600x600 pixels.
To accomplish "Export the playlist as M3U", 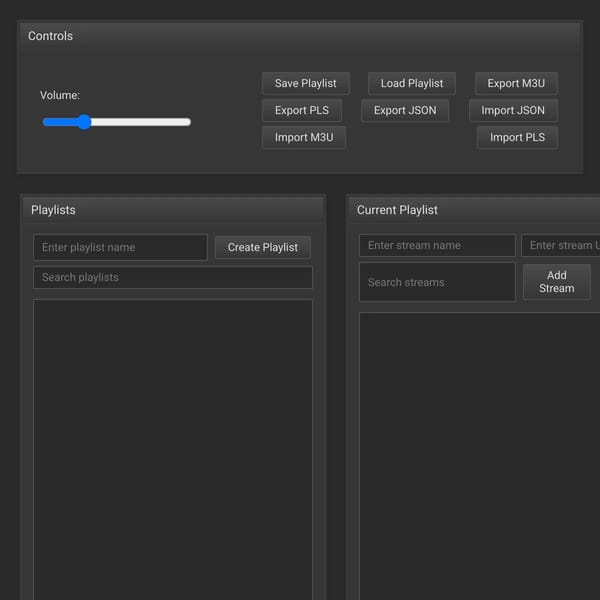I will pos(516,83).
